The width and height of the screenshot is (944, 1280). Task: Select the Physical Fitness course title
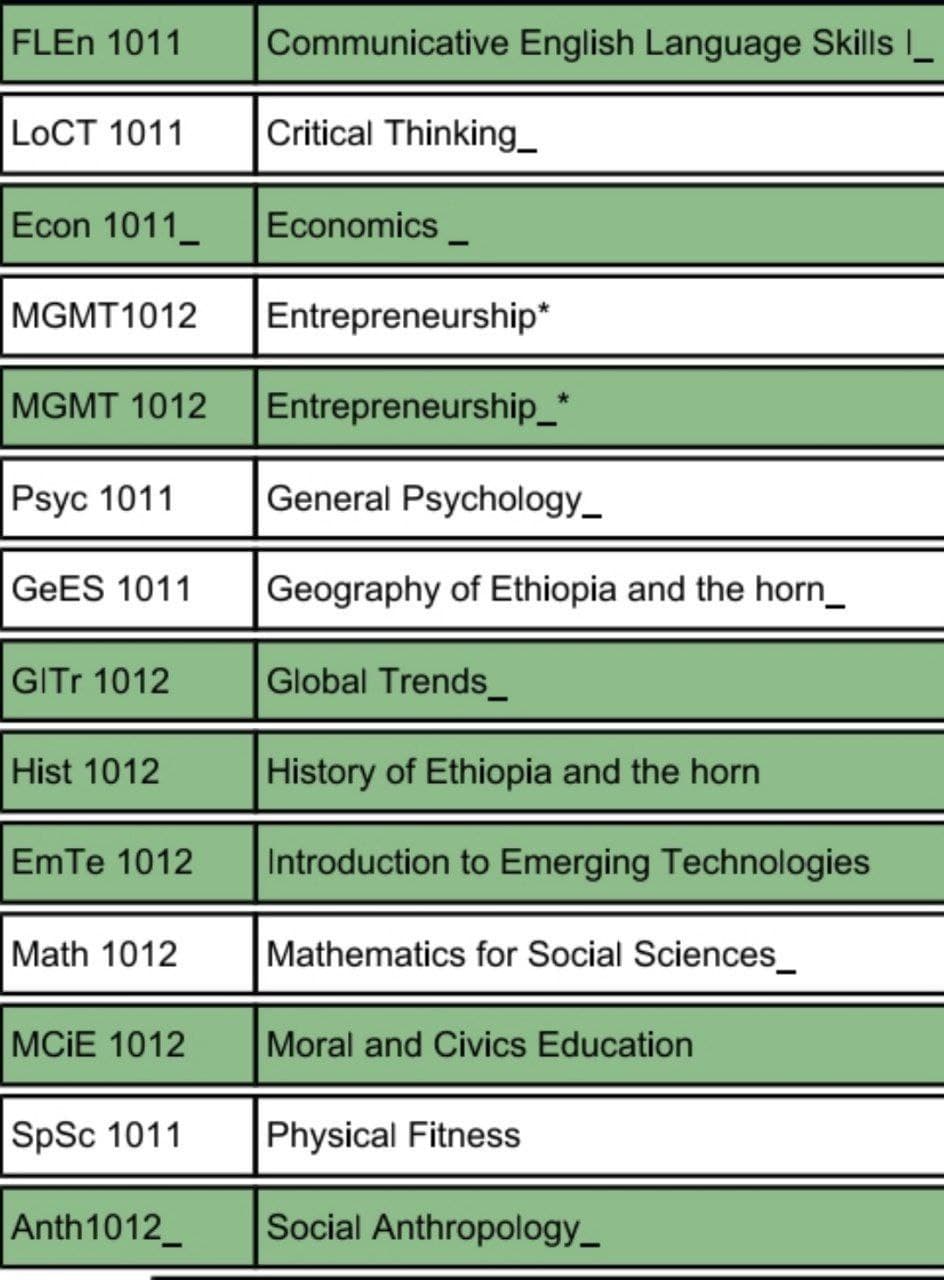(x=393, y=1136)
